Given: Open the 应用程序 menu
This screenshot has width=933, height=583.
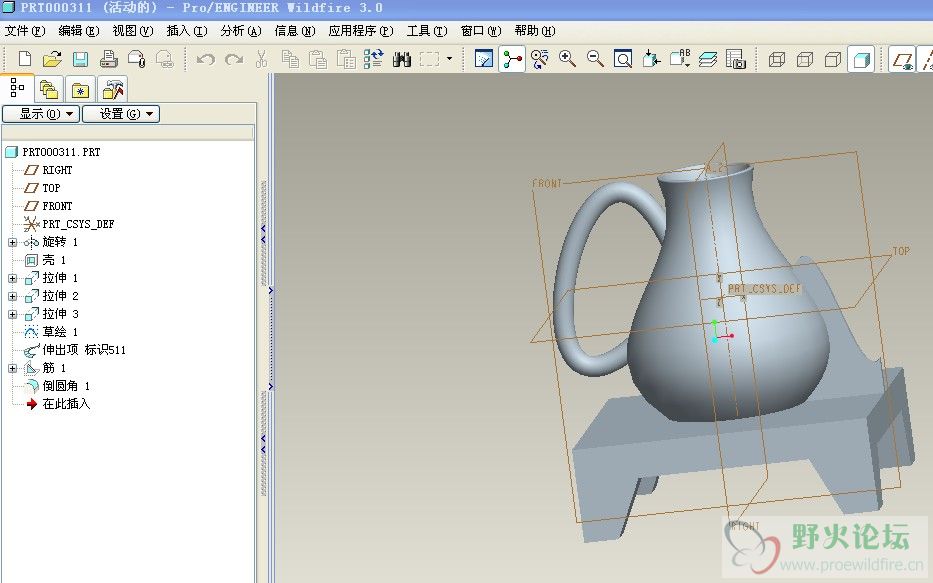Looking at the screenshot, I should click(361, 31).
